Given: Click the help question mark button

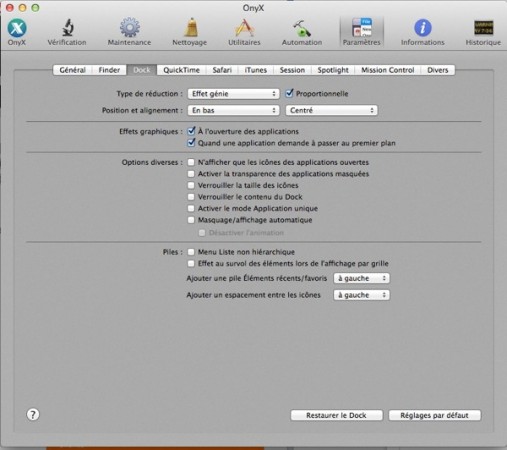Looking at the screenshot, I should pyautogui.click(x=33, y=415).
